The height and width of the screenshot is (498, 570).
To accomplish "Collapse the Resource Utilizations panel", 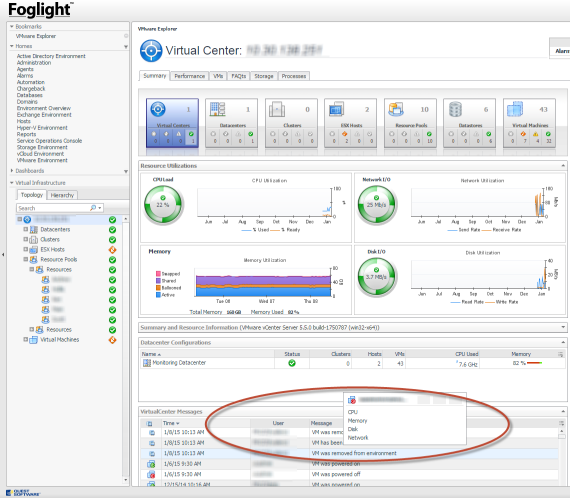I will tap(563, 165).
